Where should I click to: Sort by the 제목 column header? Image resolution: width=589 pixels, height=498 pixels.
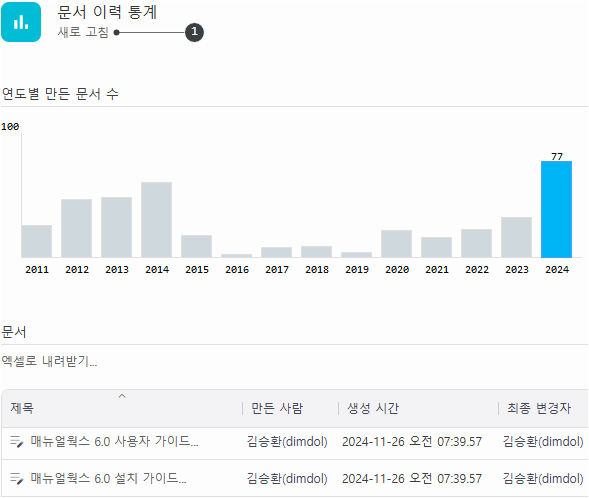click(22, 408)
